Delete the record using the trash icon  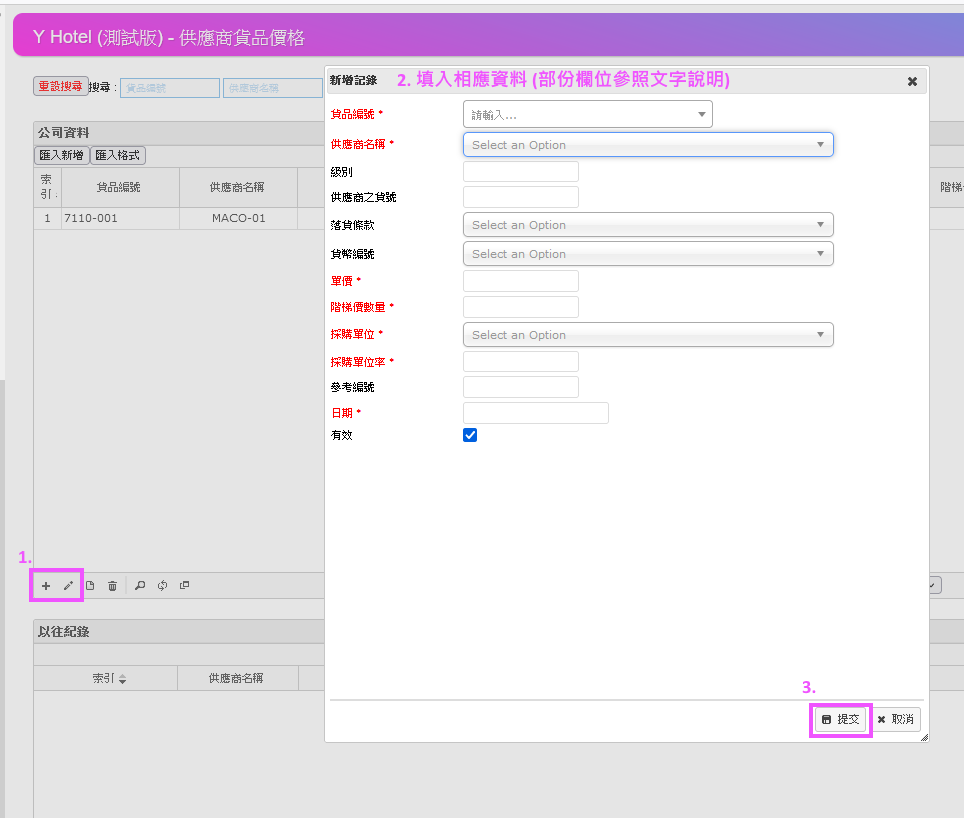click(x=112, y=585)
